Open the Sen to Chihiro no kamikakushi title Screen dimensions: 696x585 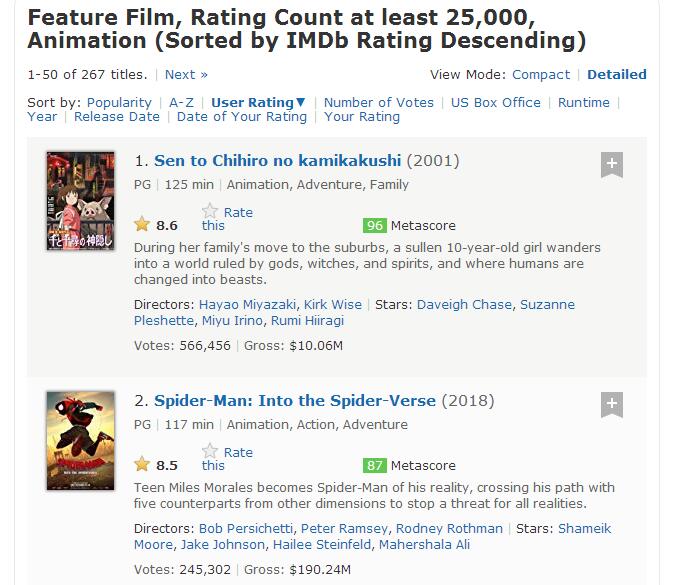[x=278, y=161]
